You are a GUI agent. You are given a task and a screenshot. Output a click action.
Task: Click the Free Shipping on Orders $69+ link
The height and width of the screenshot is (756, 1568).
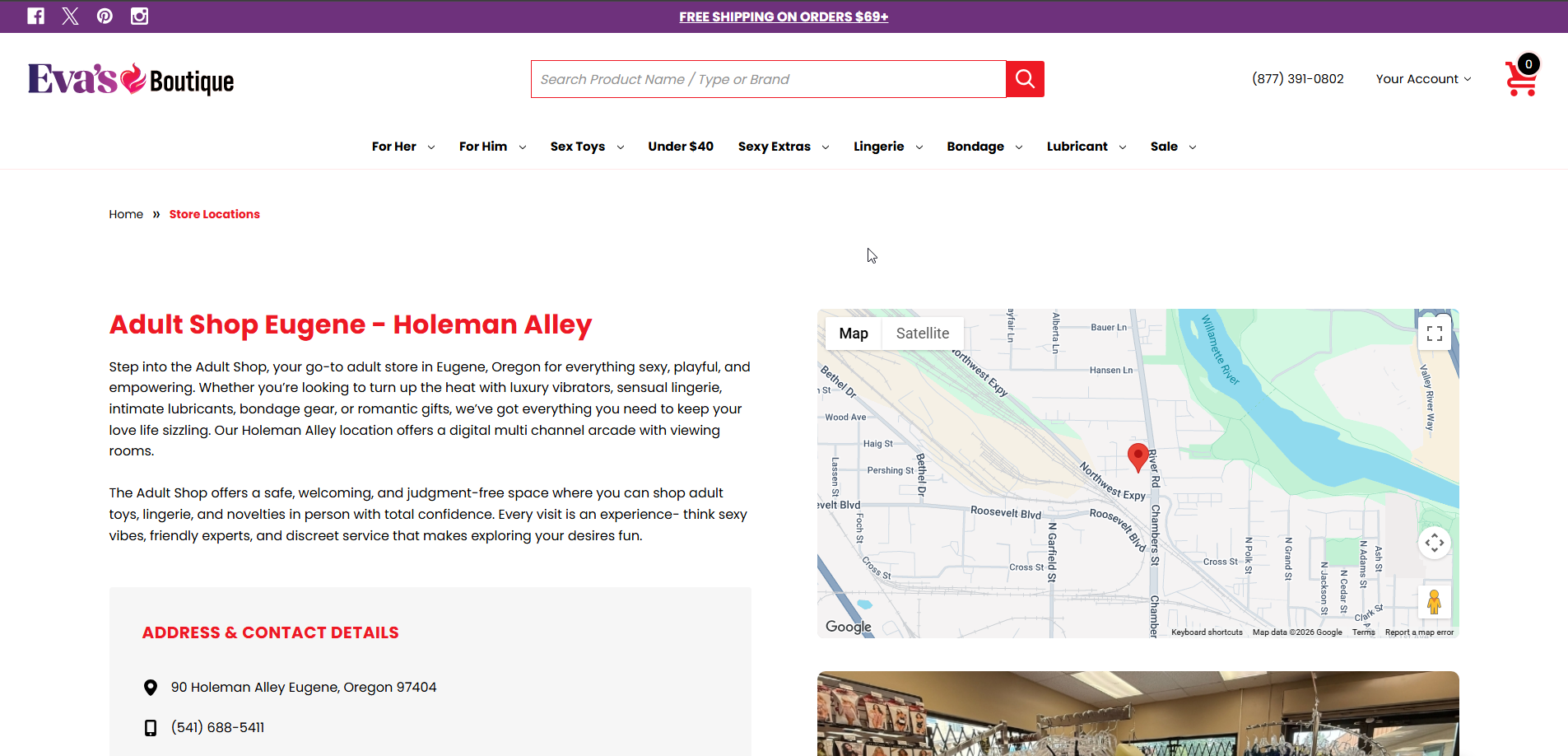pos(784,16)
